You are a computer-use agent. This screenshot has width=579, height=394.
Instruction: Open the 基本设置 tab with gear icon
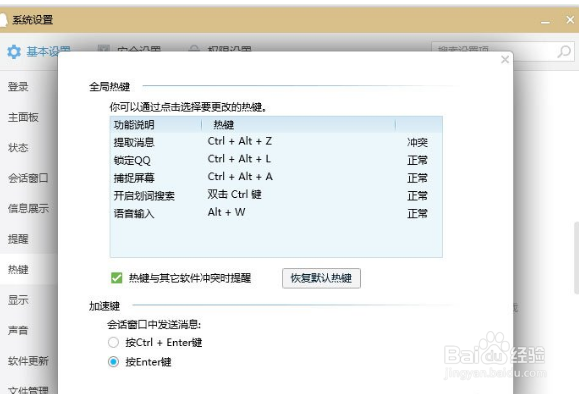coord(39,51)
